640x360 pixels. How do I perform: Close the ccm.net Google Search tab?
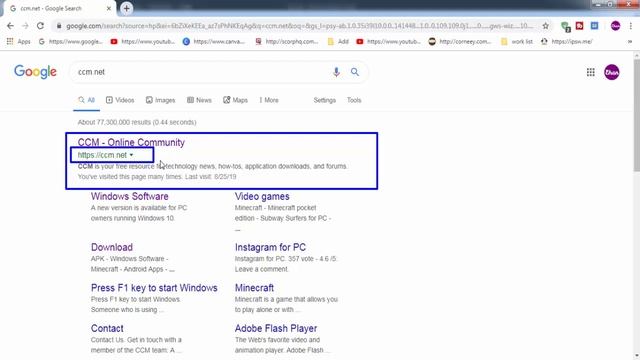tap(109, 8)
